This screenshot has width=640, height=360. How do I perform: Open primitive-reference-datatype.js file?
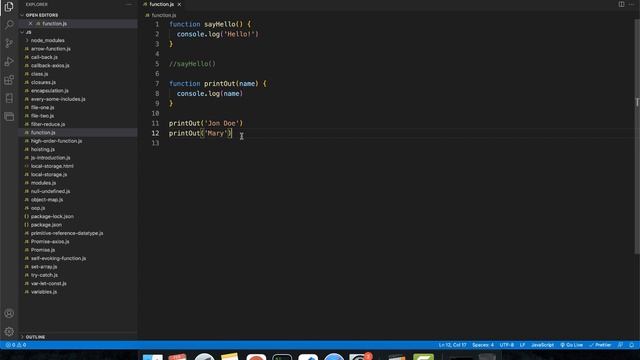67,233
